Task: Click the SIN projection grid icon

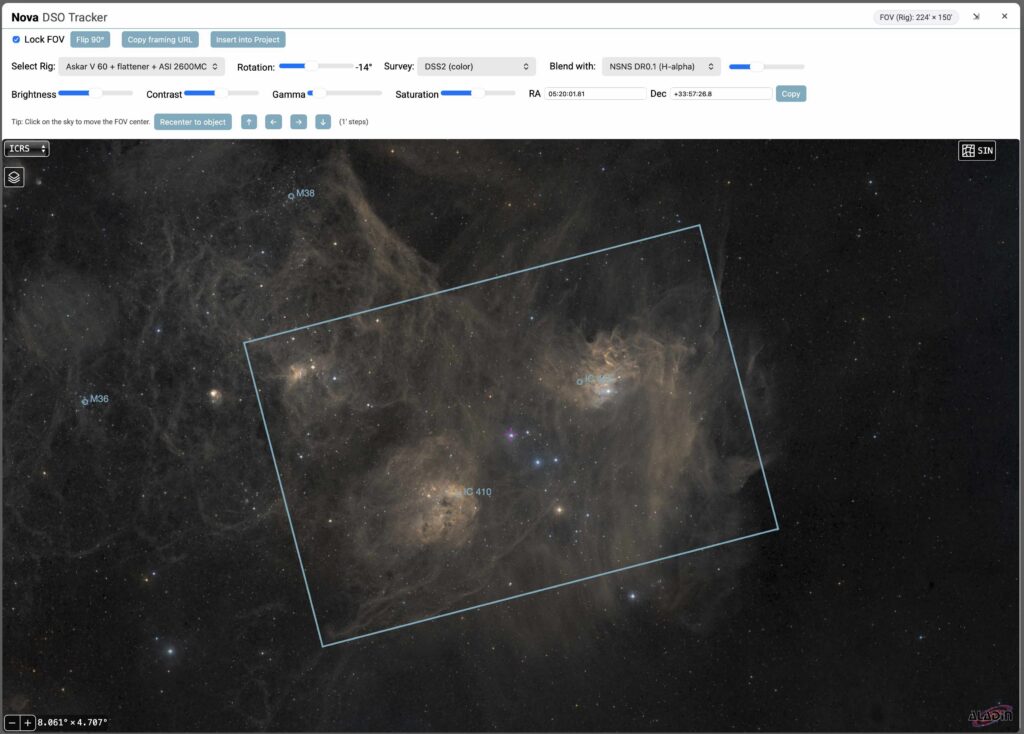Action: 976,150
